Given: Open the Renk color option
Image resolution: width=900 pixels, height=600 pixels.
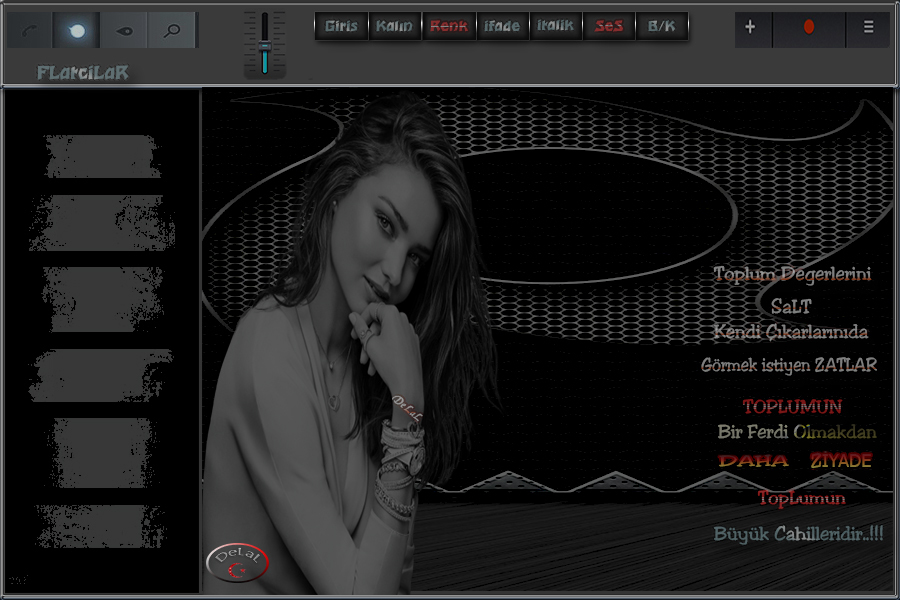Looking at the screenshot, I should (x=448, y=26).
